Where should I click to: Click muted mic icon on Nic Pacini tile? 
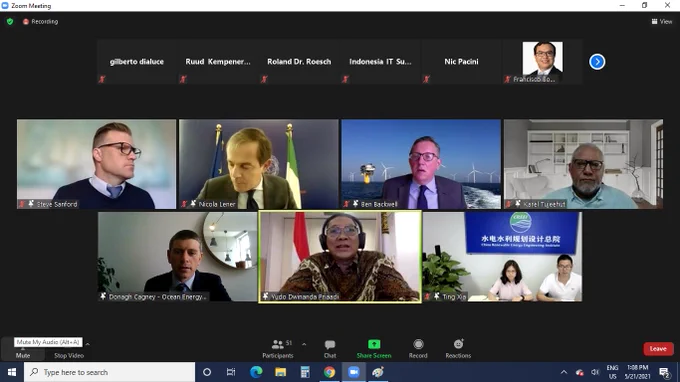(x=427, y=79)
